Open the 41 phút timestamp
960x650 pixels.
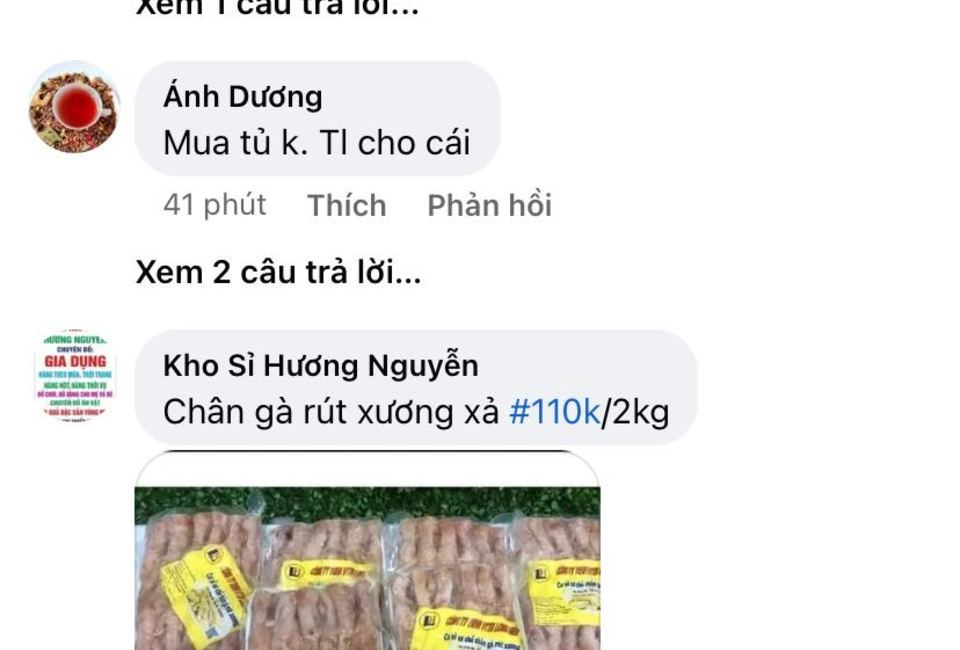coord(215,205)
